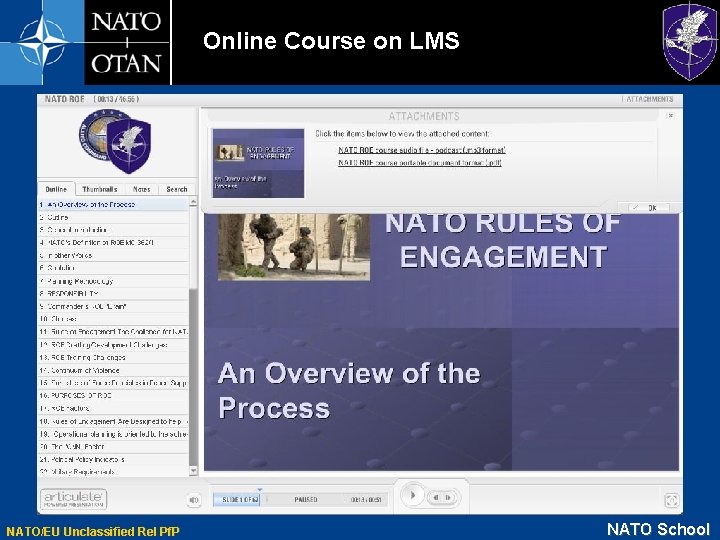Click the NATO School shield logo in sidebar

(x=129, y=145)
